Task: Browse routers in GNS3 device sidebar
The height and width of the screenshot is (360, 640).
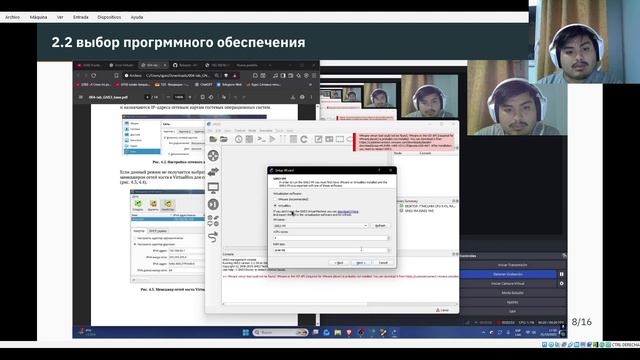Action: pyautogui.click(x=213, y=156)
